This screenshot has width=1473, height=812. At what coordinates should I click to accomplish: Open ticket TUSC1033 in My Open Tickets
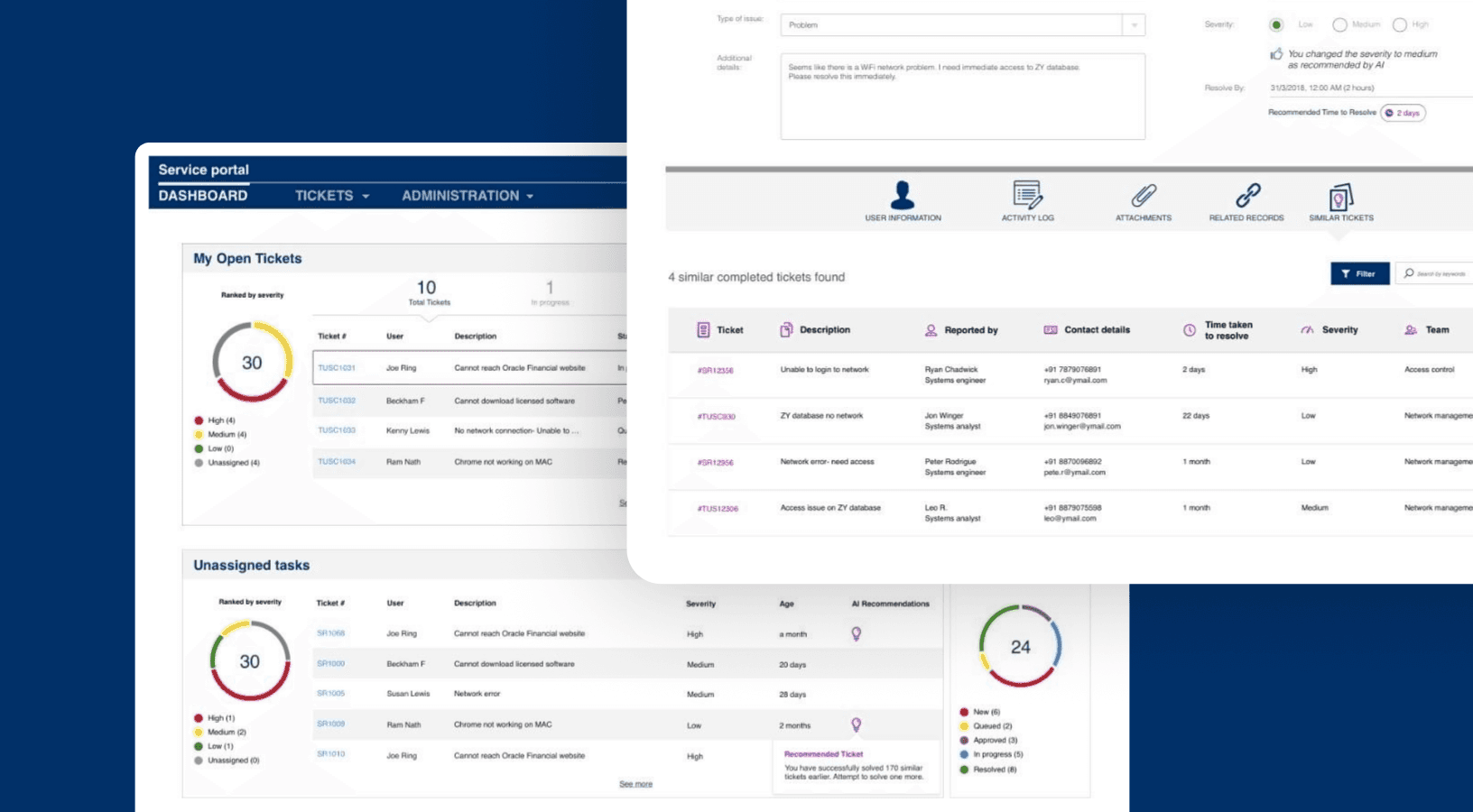click(x=337, y=430)
